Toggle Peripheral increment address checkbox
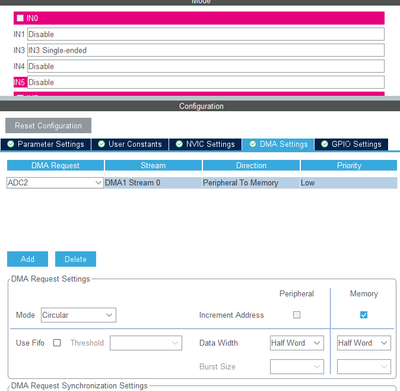This screenshot has height=391, width=400. pos(297,315)
